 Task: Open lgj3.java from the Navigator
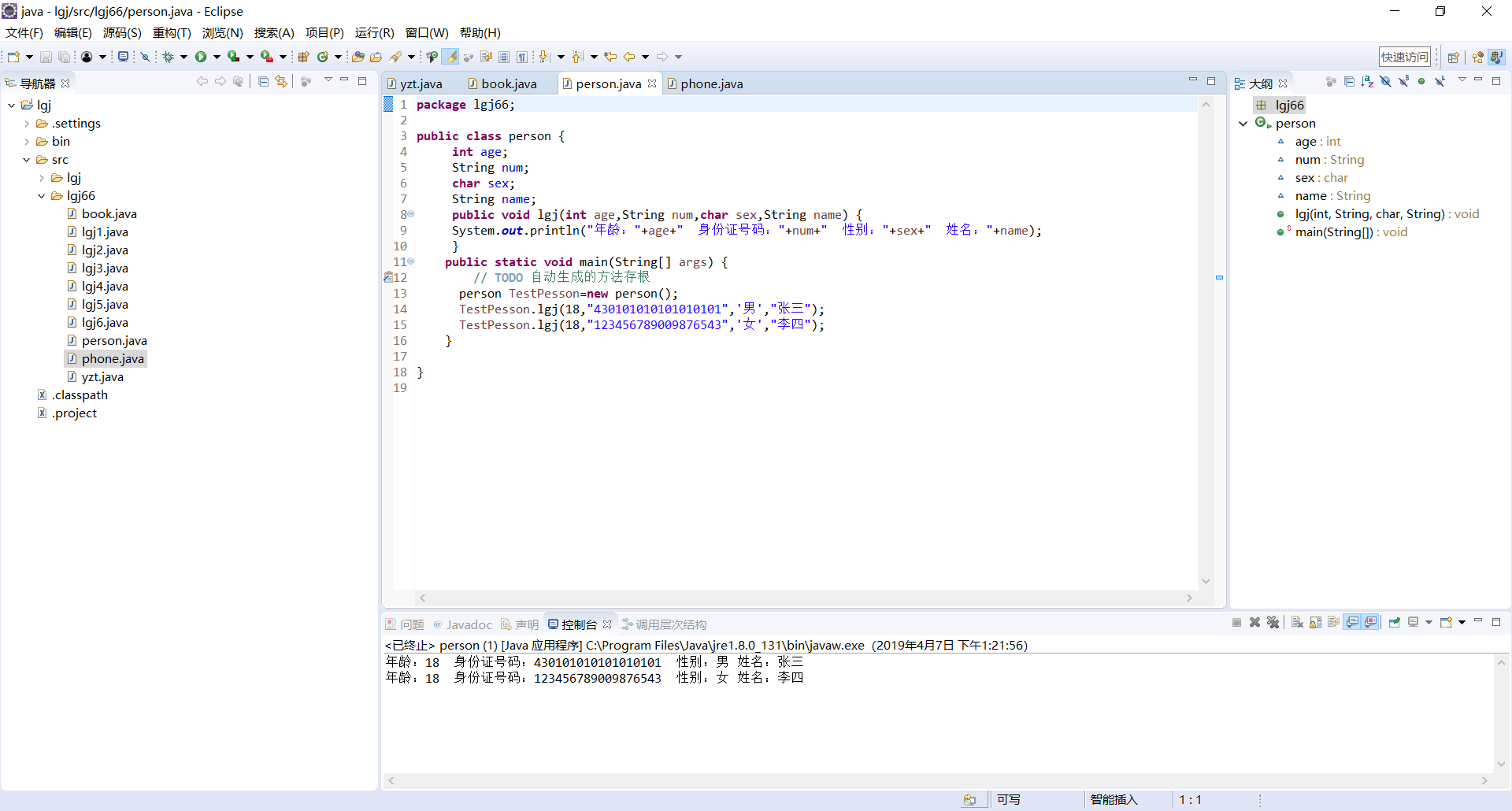click(x=105, y=268)
